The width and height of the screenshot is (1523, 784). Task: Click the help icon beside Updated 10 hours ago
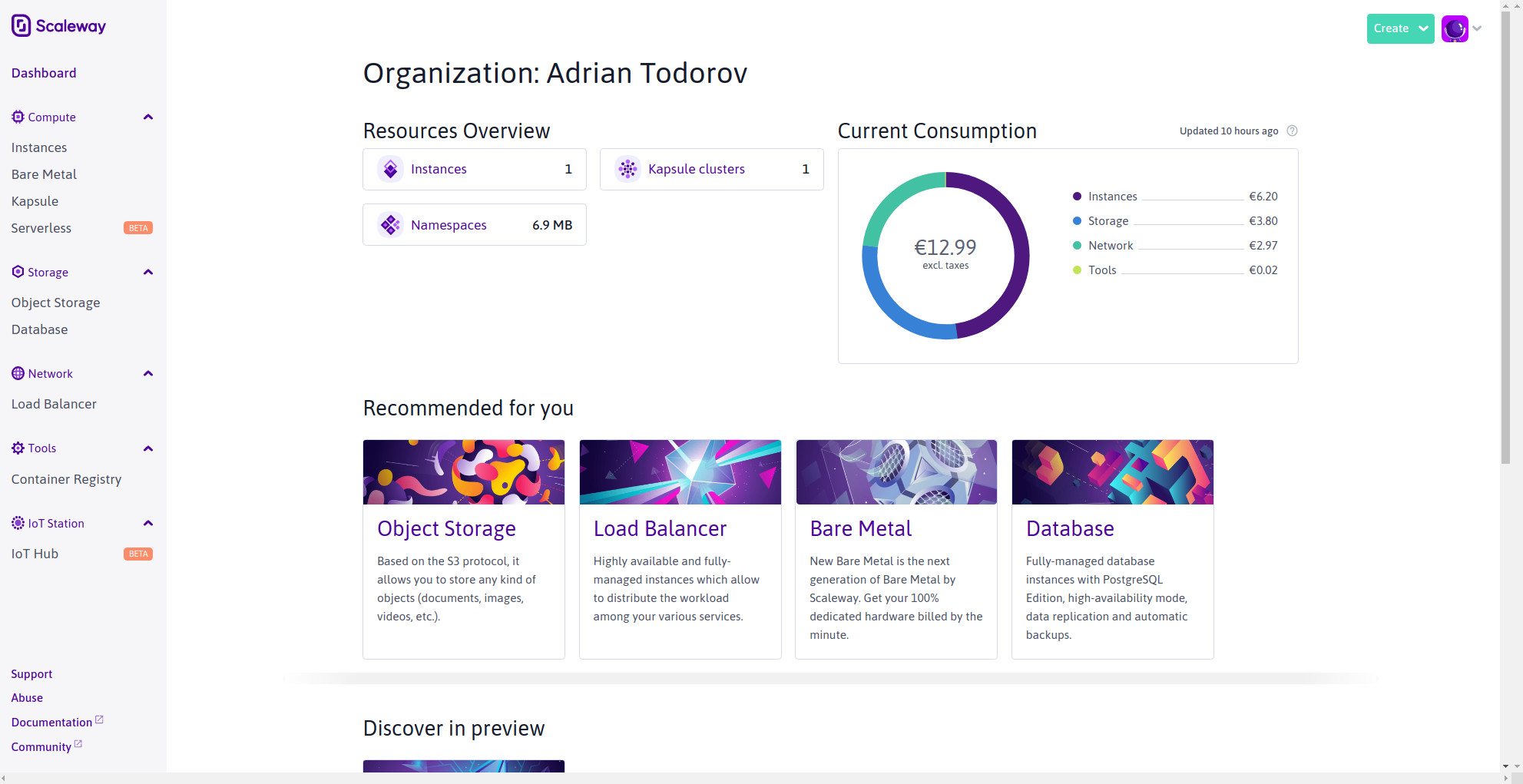point(1292,131)
